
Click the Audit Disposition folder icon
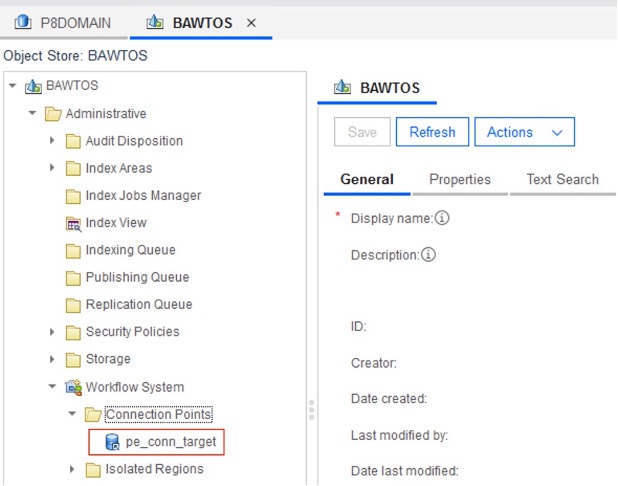[73, 141]
